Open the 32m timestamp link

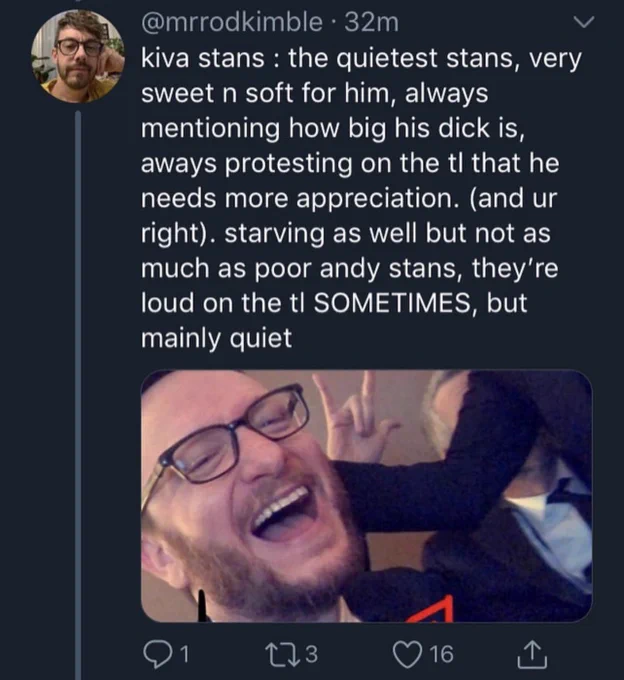372,22
